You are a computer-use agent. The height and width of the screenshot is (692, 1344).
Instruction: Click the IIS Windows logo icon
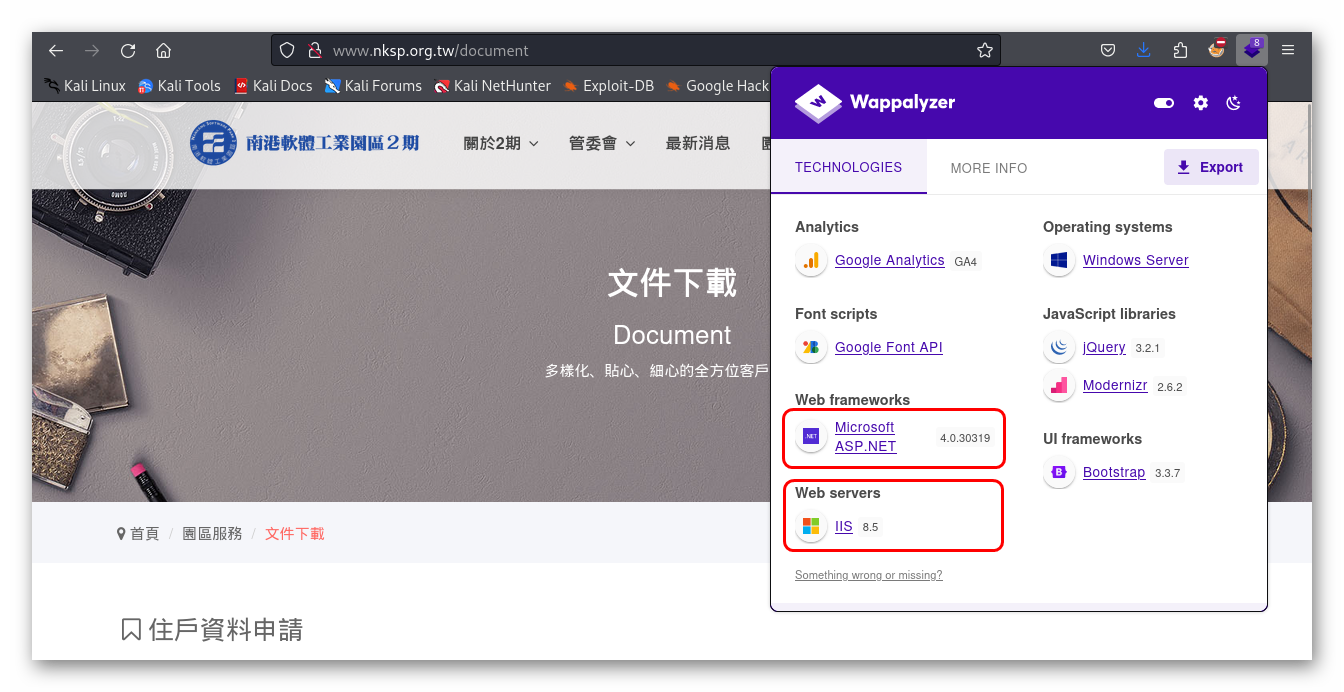tap(811, 526)
